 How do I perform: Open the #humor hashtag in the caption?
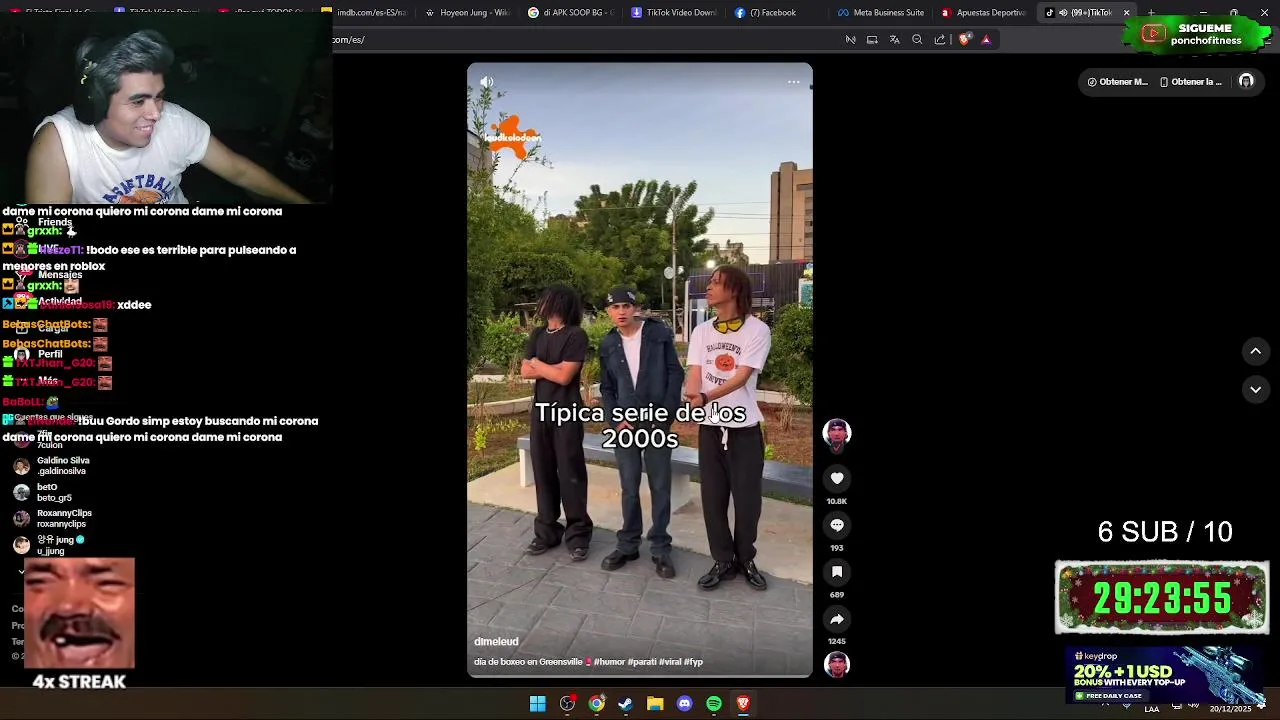click(x=609, y=662)
